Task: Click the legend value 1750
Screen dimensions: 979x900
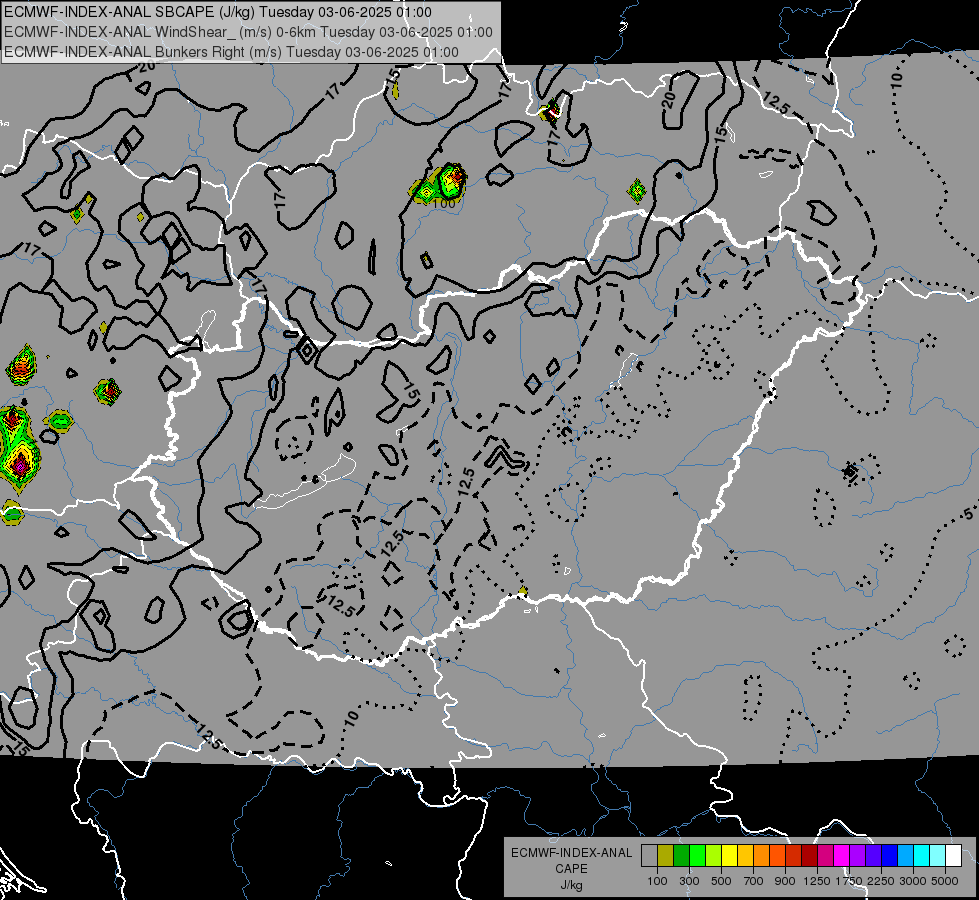Action: pos(849,881)
